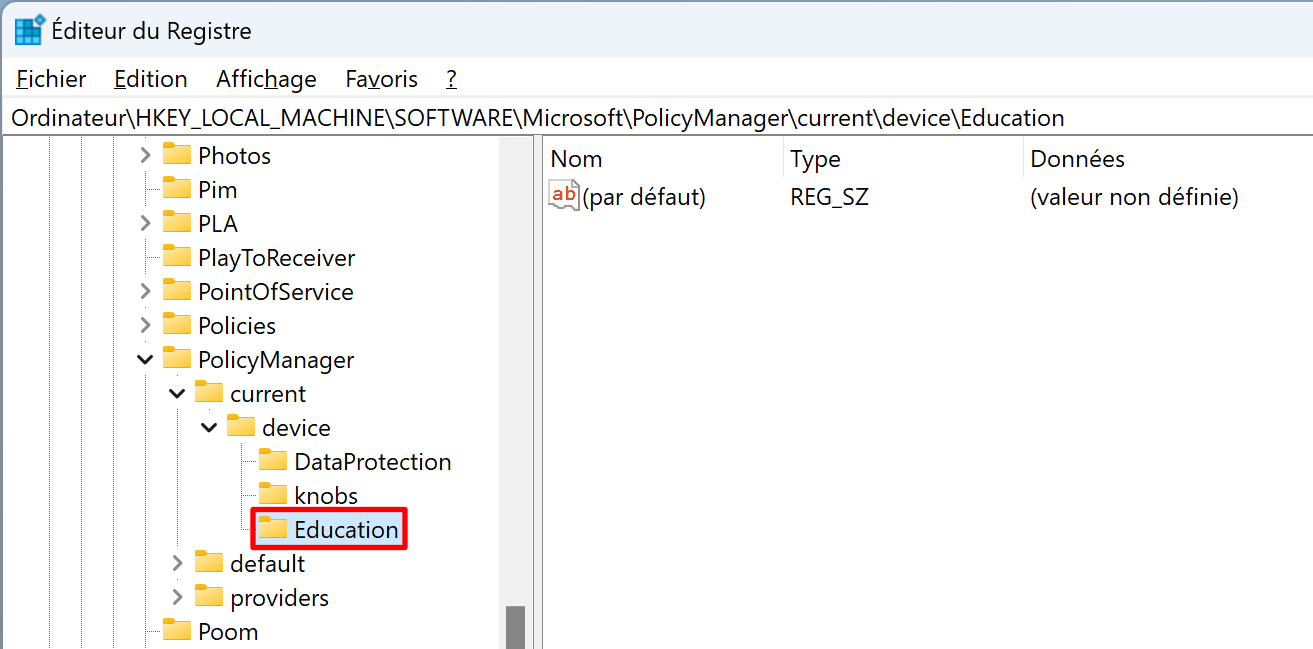This screenshot has width=1313, height=649.
Task: Select the Photos key label
Action: (234, 155)
